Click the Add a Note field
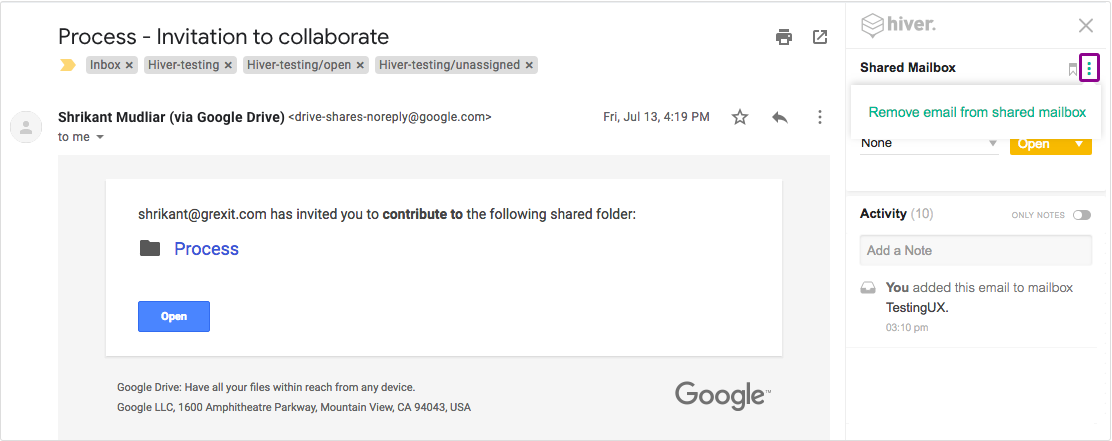Viewport: 1112px width, 441px height. (x=976, y=250)
